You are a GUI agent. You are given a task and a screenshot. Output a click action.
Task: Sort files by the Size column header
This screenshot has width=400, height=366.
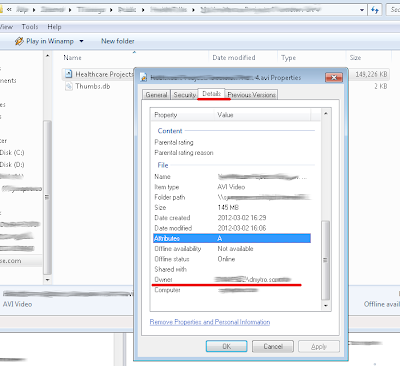[355, 58]
